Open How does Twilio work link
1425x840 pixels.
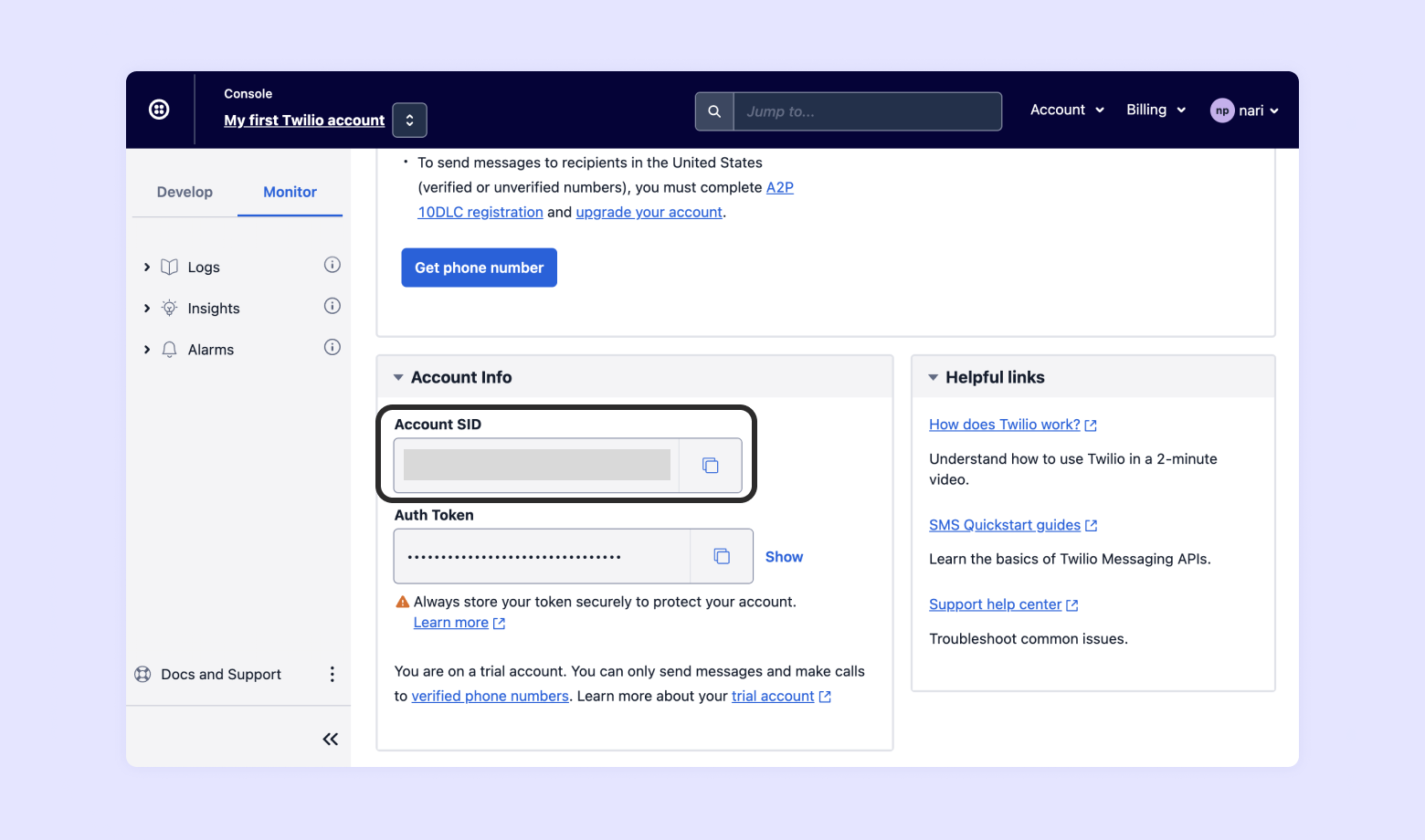point(1005,425)
